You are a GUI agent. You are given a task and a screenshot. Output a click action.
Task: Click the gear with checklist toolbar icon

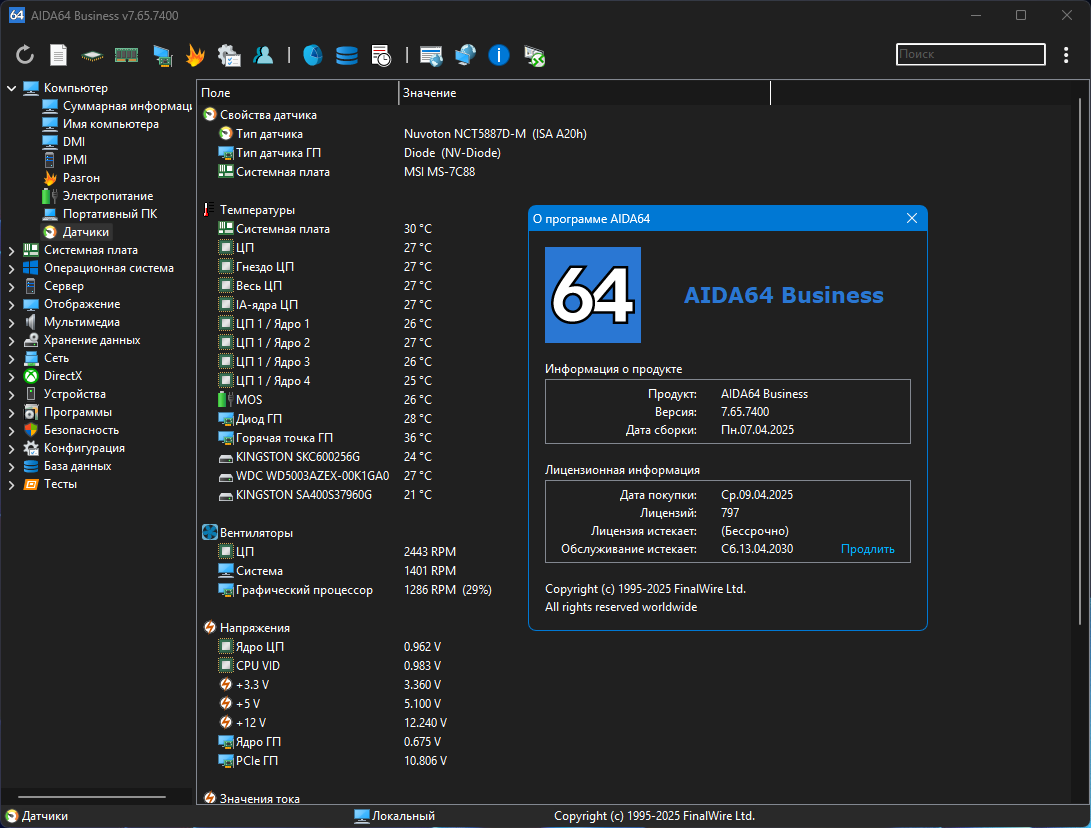[229, 55]
